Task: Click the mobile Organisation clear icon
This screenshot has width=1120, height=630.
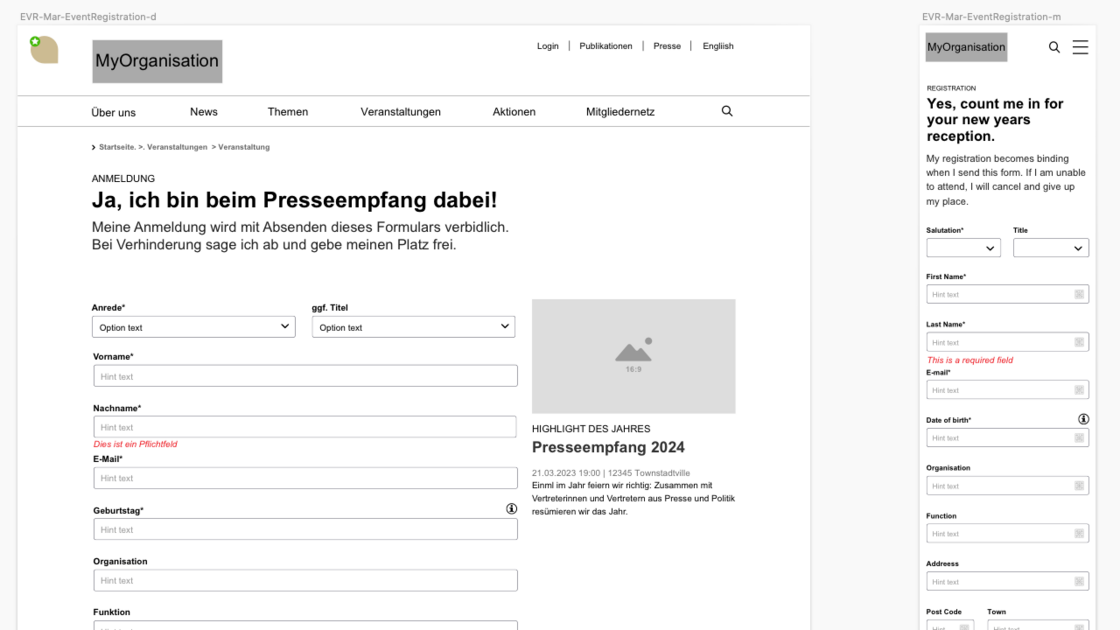Action: [1079, 486]
